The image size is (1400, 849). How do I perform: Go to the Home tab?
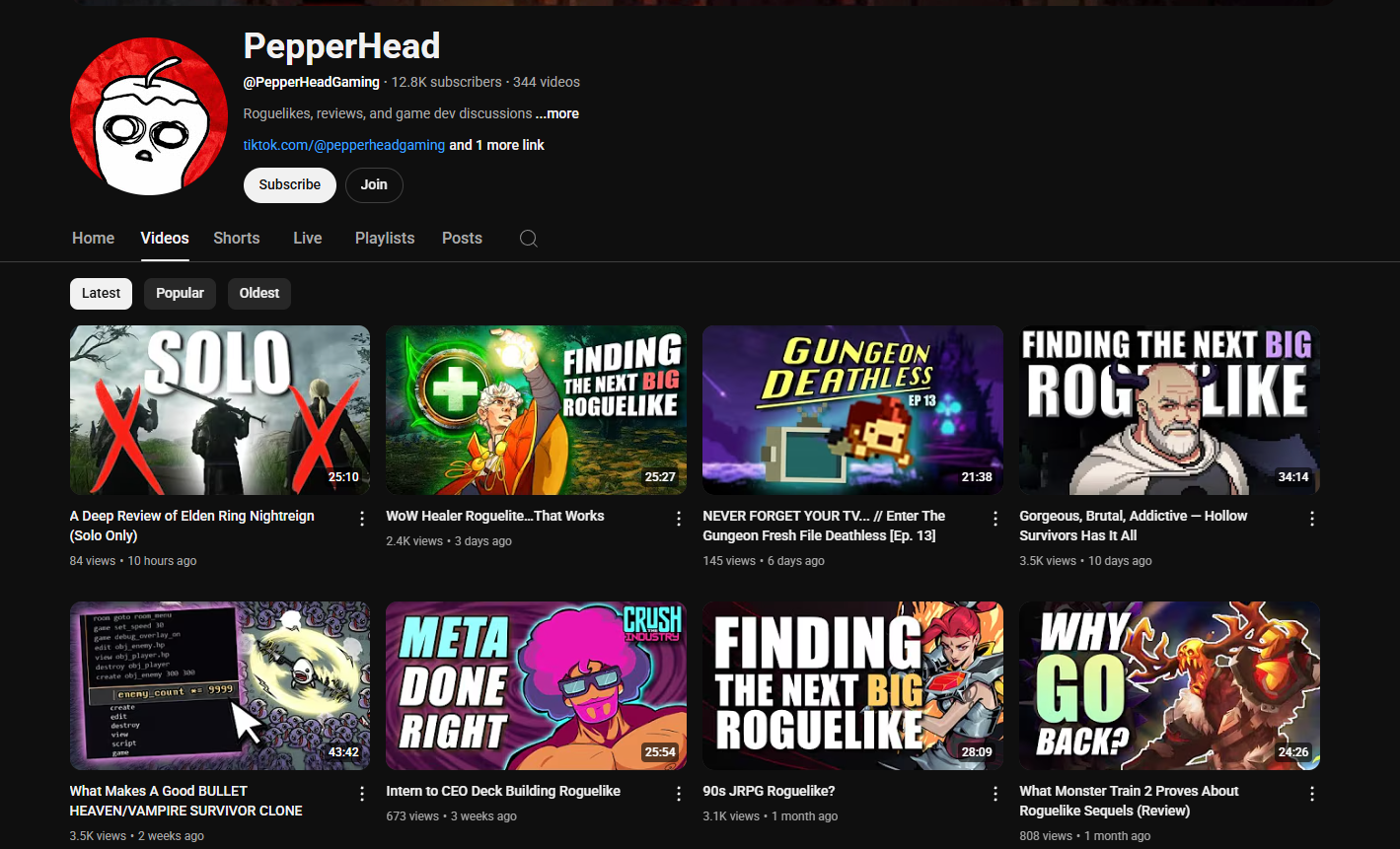94,239
